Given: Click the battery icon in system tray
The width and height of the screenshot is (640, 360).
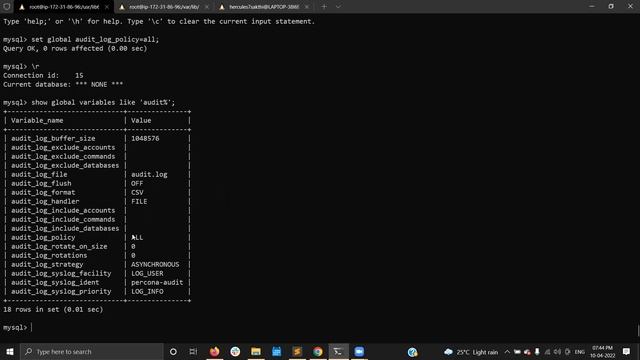Looking at the screenshot, I should (x=517, y=352).
